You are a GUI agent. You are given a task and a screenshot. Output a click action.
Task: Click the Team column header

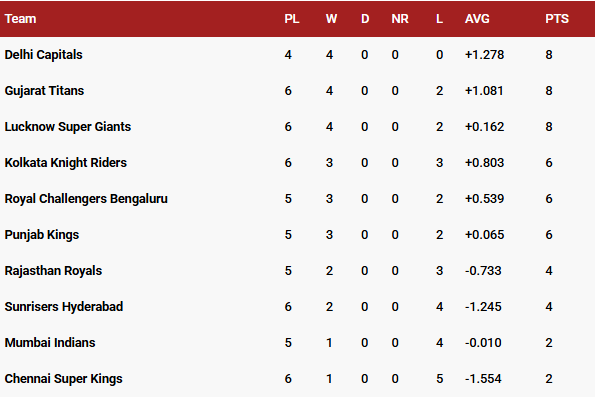[x=20, y=19]
